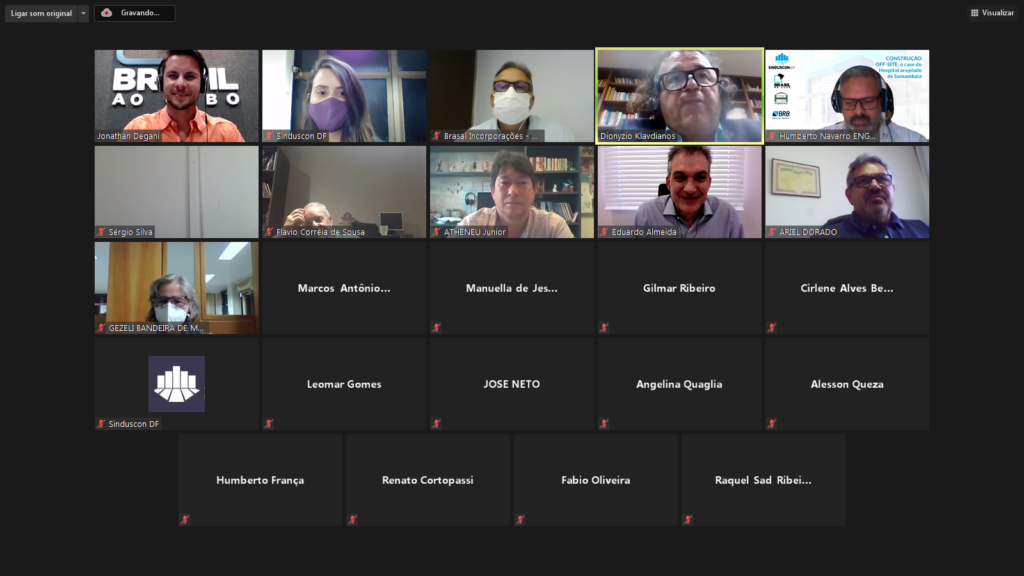Click muted mic icon on Humberto França tile

pos(184,519)
